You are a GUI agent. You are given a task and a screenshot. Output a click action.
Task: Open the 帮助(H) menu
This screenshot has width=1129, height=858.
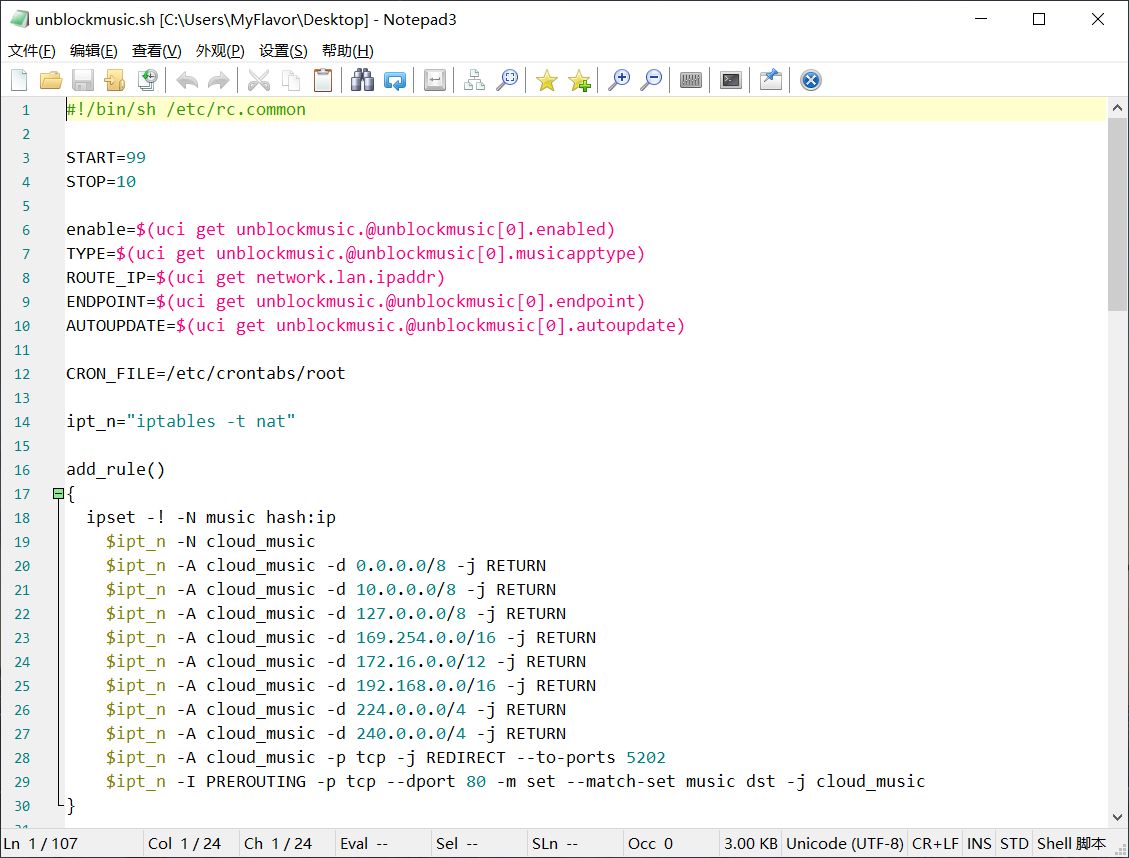tap(347, 51)
